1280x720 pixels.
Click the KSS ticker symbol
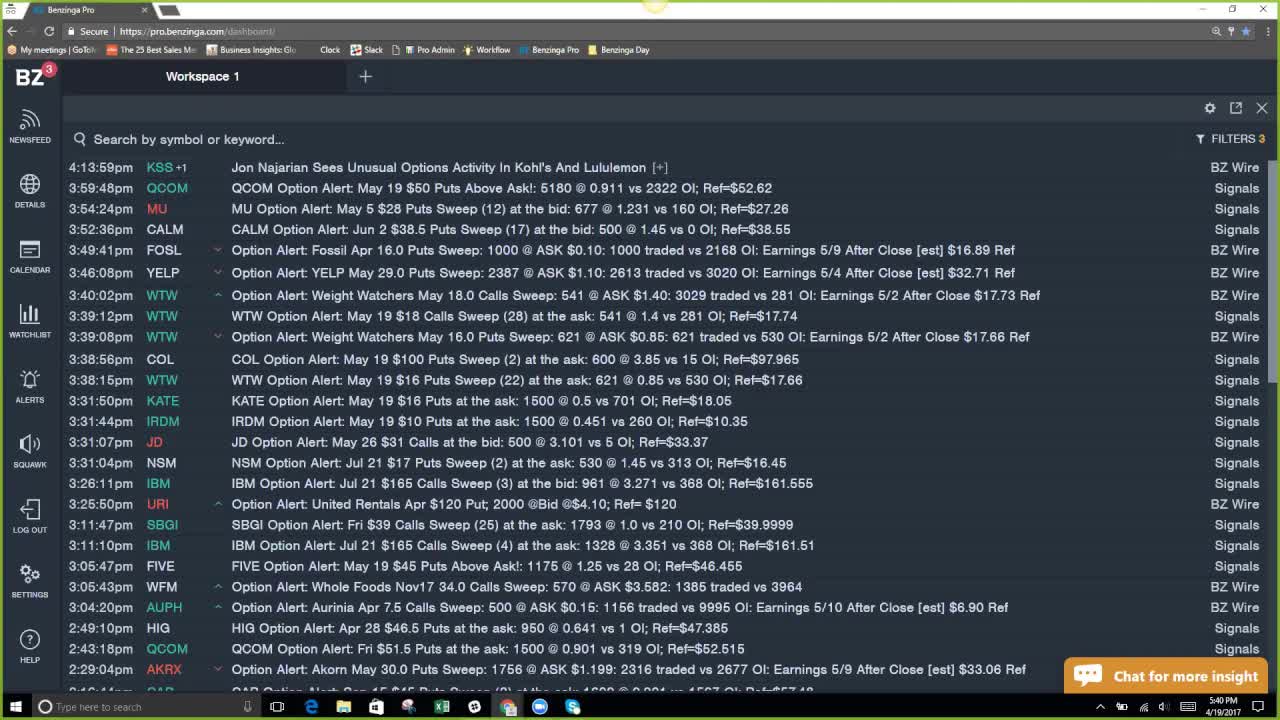tap(160, 168)
